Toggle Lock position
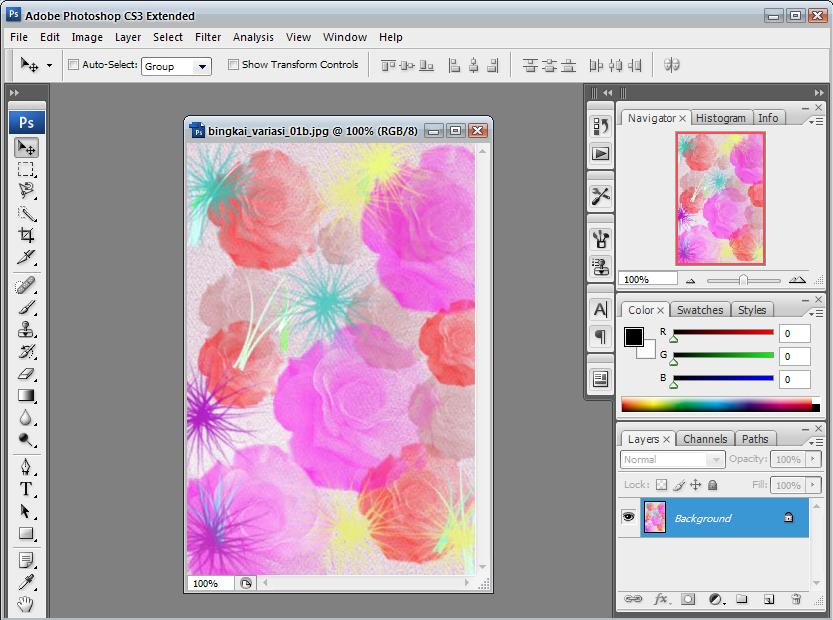Screen dimensions: 833x620 pyautogui.click(x=695, y=485)
